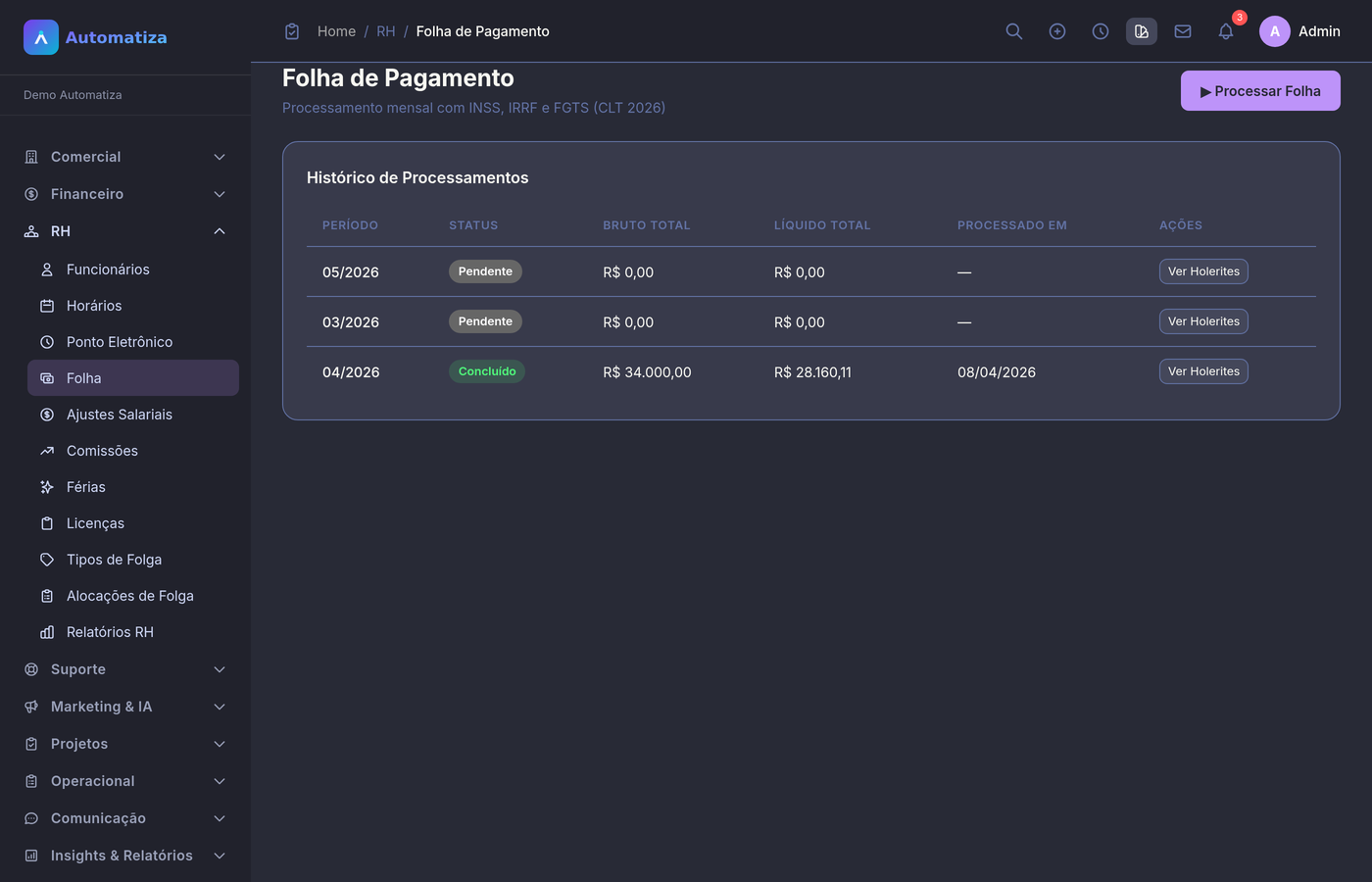This screenshot has height=882, width=1372.
Task: Click the Período column header
Action: tap(350, 225)
